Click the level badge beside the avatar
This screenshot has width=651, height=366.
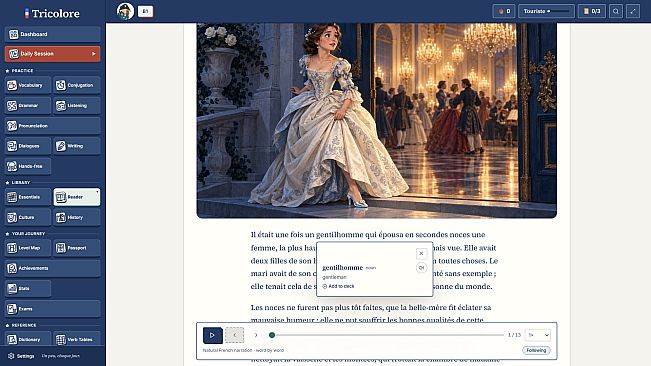coord(145,11)
